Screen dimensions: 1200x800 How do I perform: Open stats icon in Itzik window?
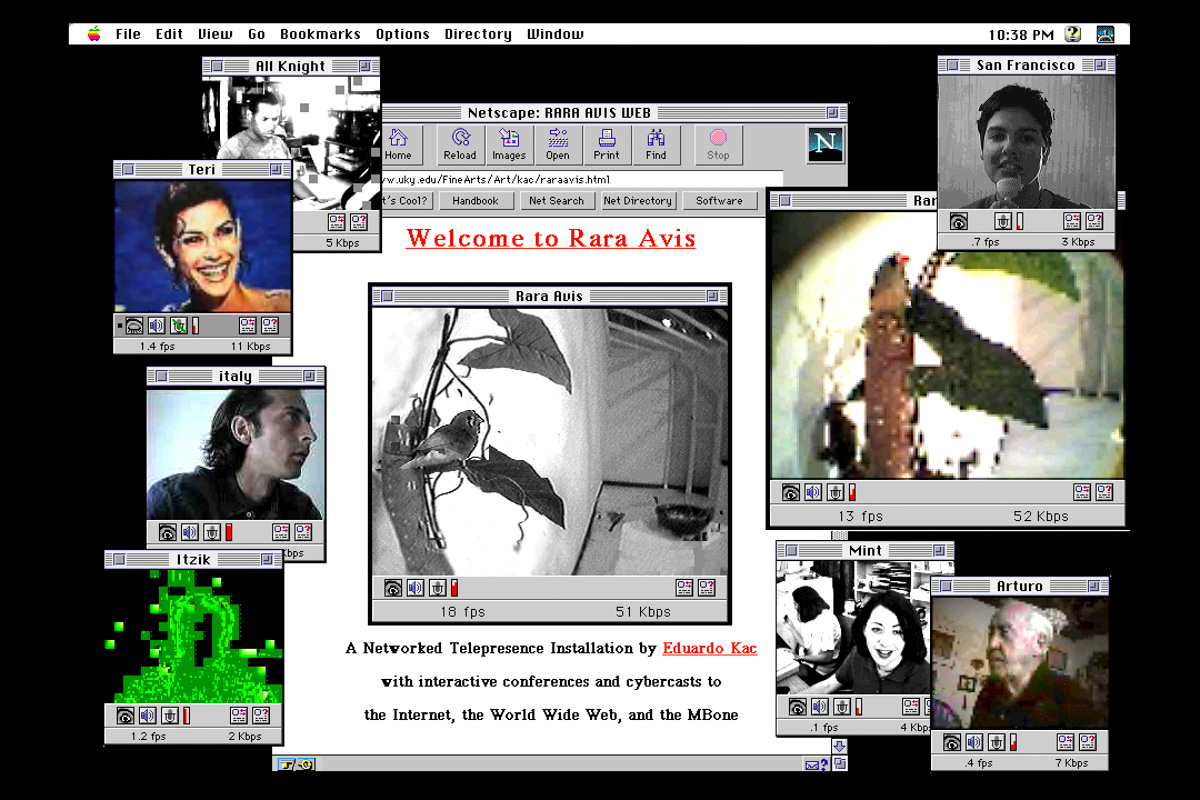pyautogui.click(x=239, y=716)
